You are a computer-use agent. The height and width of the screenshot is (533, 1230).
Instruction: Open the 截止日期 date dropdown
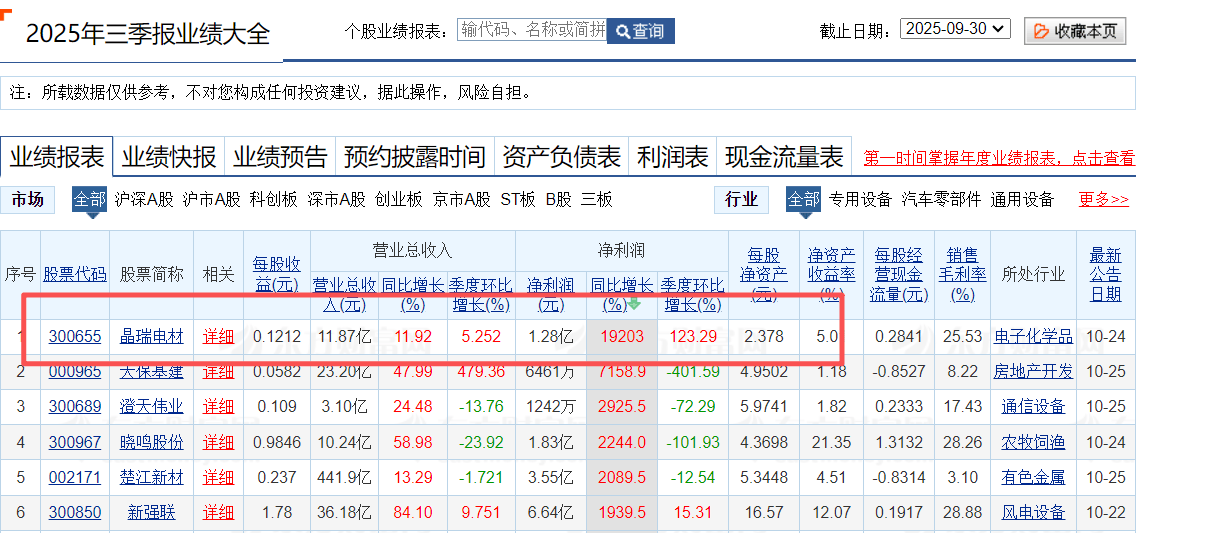tap(955, 29)
